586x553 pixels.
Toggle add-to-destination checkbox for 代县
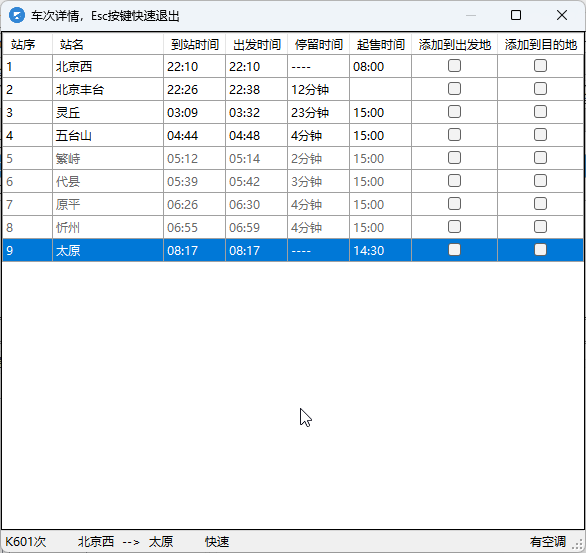pos(540,181)
